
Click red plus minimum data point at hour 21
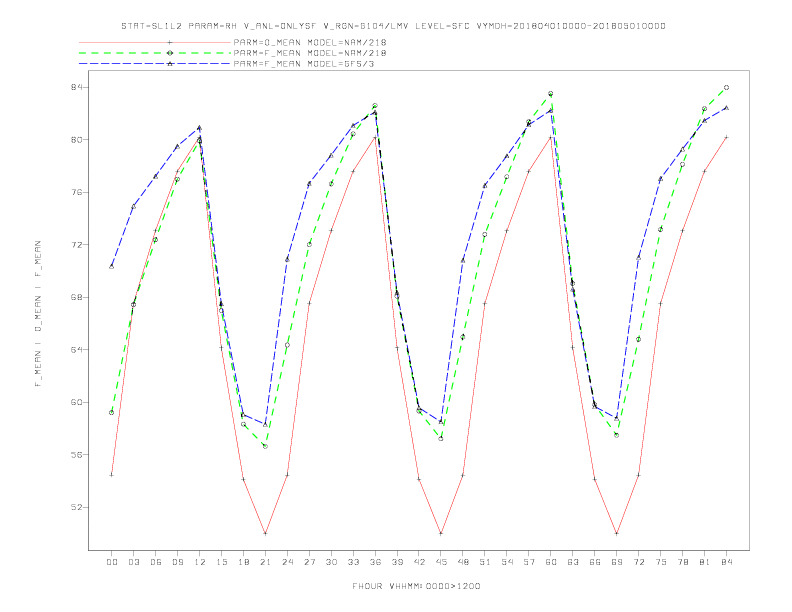coord(265,533)
